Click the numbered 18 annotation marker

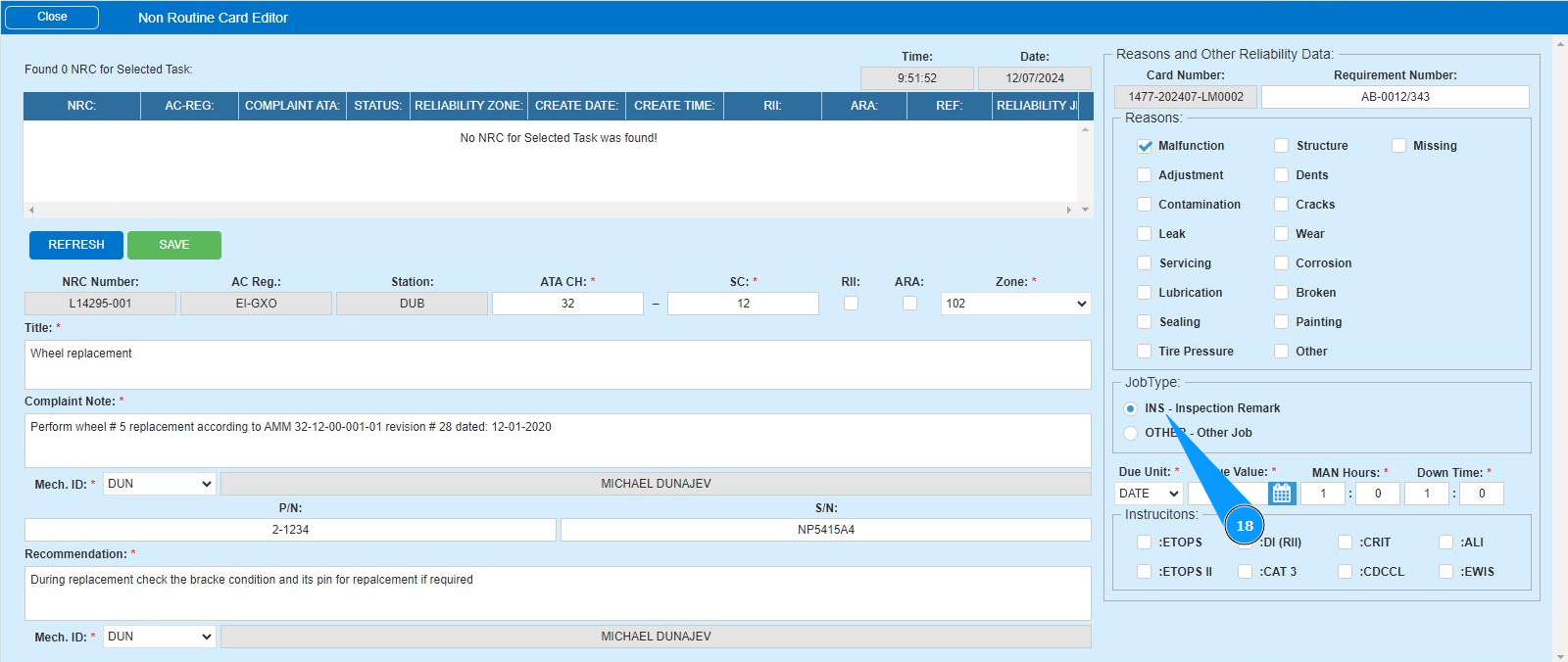click(x=1244, y=526)
